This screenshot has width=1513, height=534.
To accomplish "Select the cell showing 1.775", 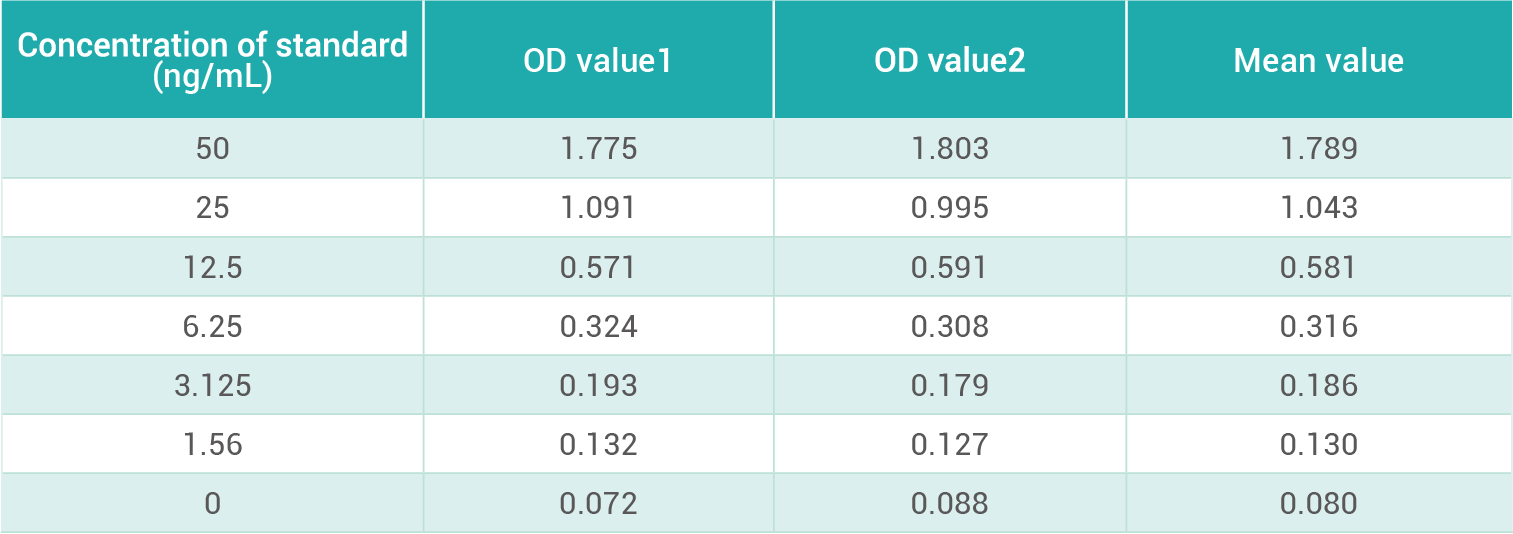I will (598, 149).
